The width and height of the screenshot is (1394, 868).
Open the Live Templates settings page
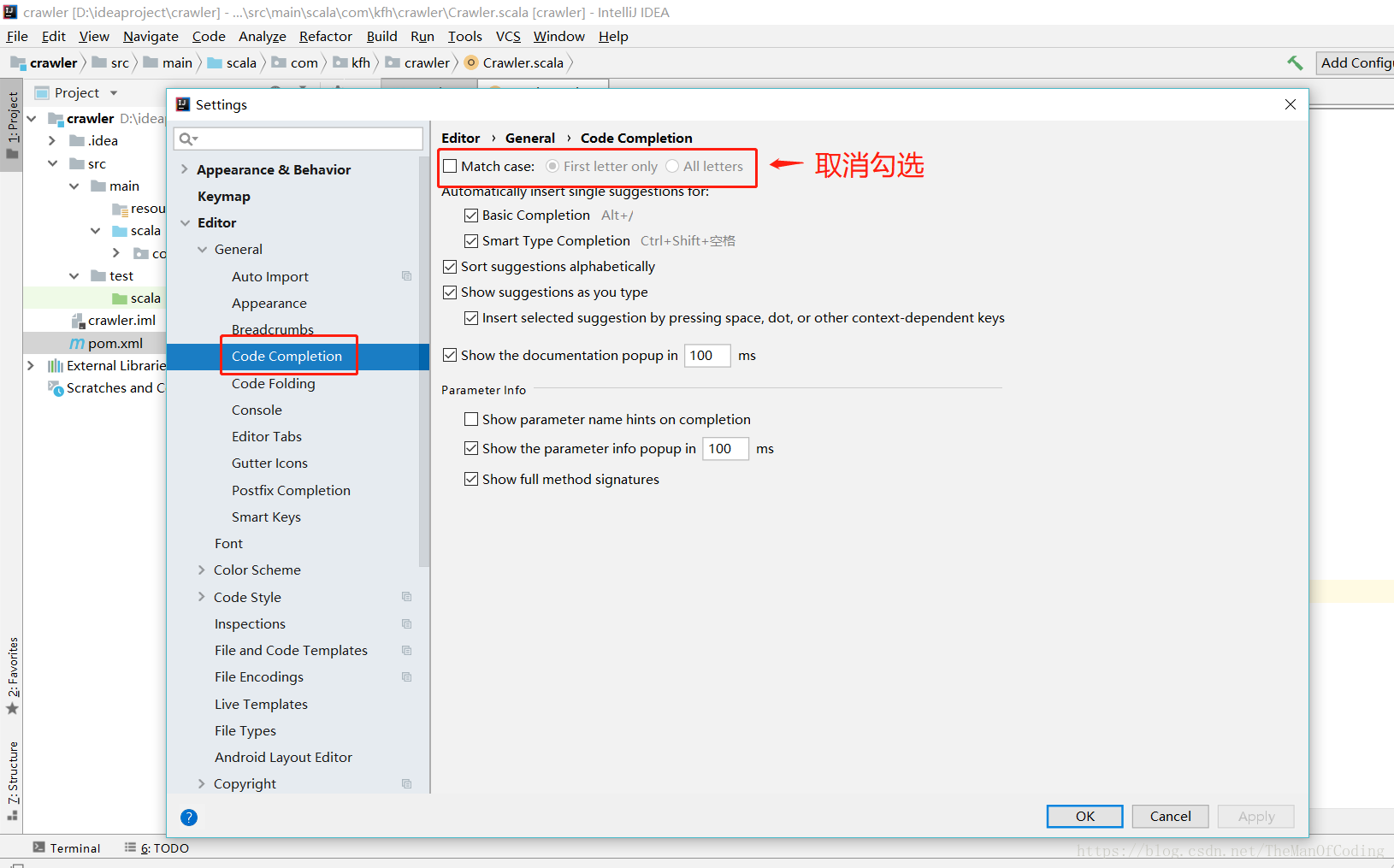[261, 704]
